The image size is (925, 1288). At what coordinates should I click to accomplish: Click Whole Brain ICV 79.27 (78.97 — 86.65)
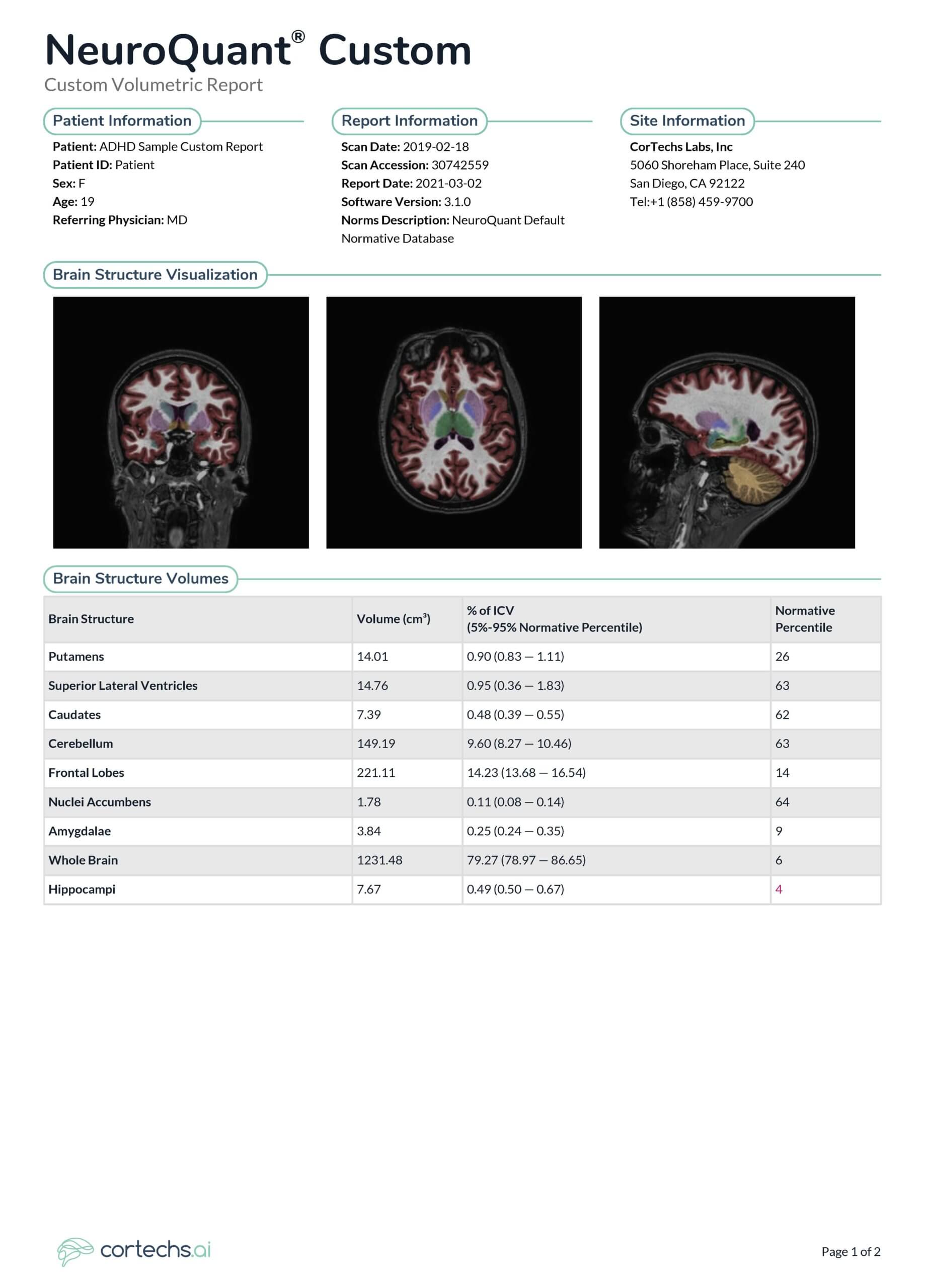pyautogui.click(x=526, y=860)
